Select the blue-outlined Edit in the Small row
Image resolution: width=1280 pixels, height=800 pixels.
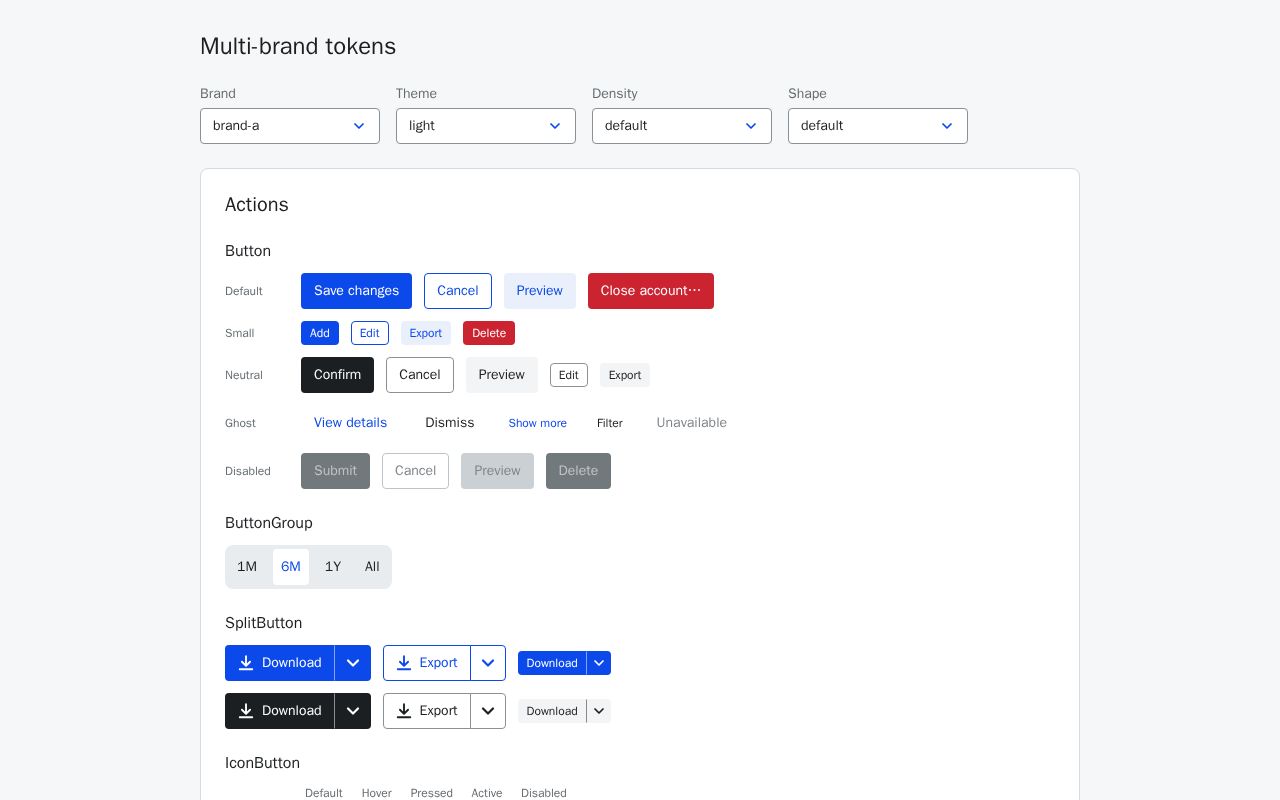tap(370, 333)
